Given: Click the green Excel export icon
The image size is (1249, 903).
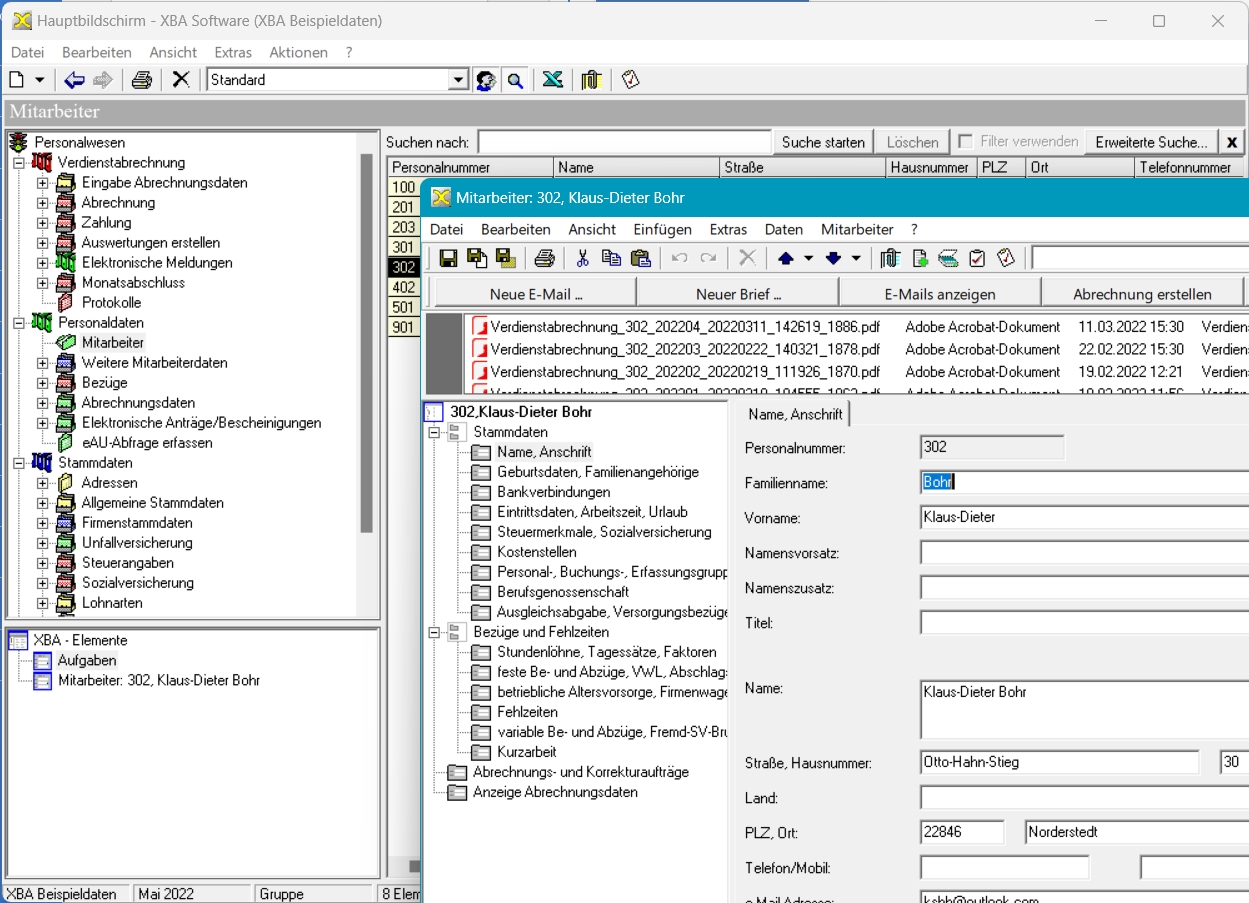Looking at the screenshot, I should (x=552, y=80).
